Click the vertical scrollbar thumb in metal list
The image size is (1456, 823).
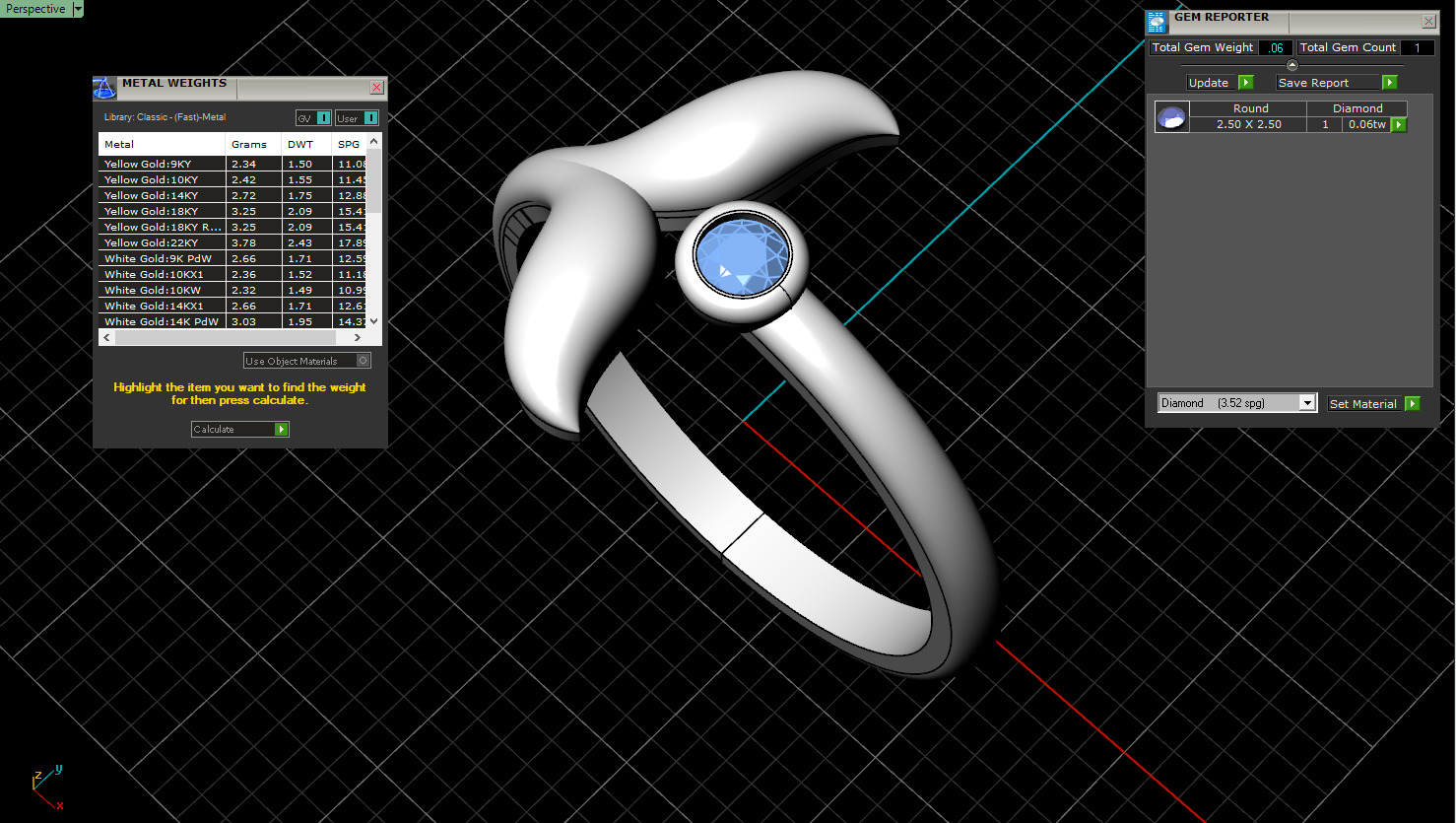373,182
